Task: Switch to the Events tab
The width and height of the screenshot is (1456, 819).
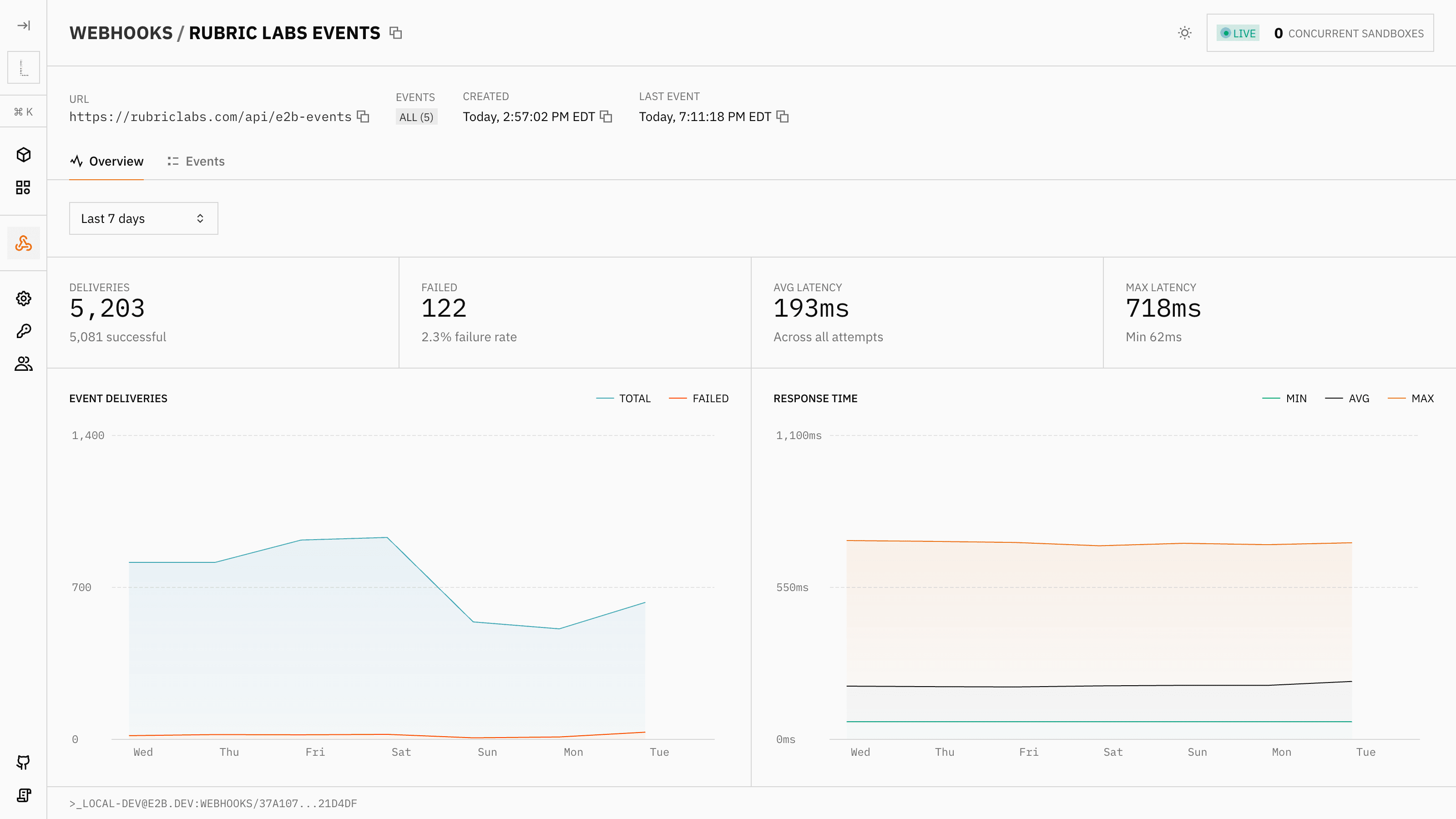Action: 196,161
